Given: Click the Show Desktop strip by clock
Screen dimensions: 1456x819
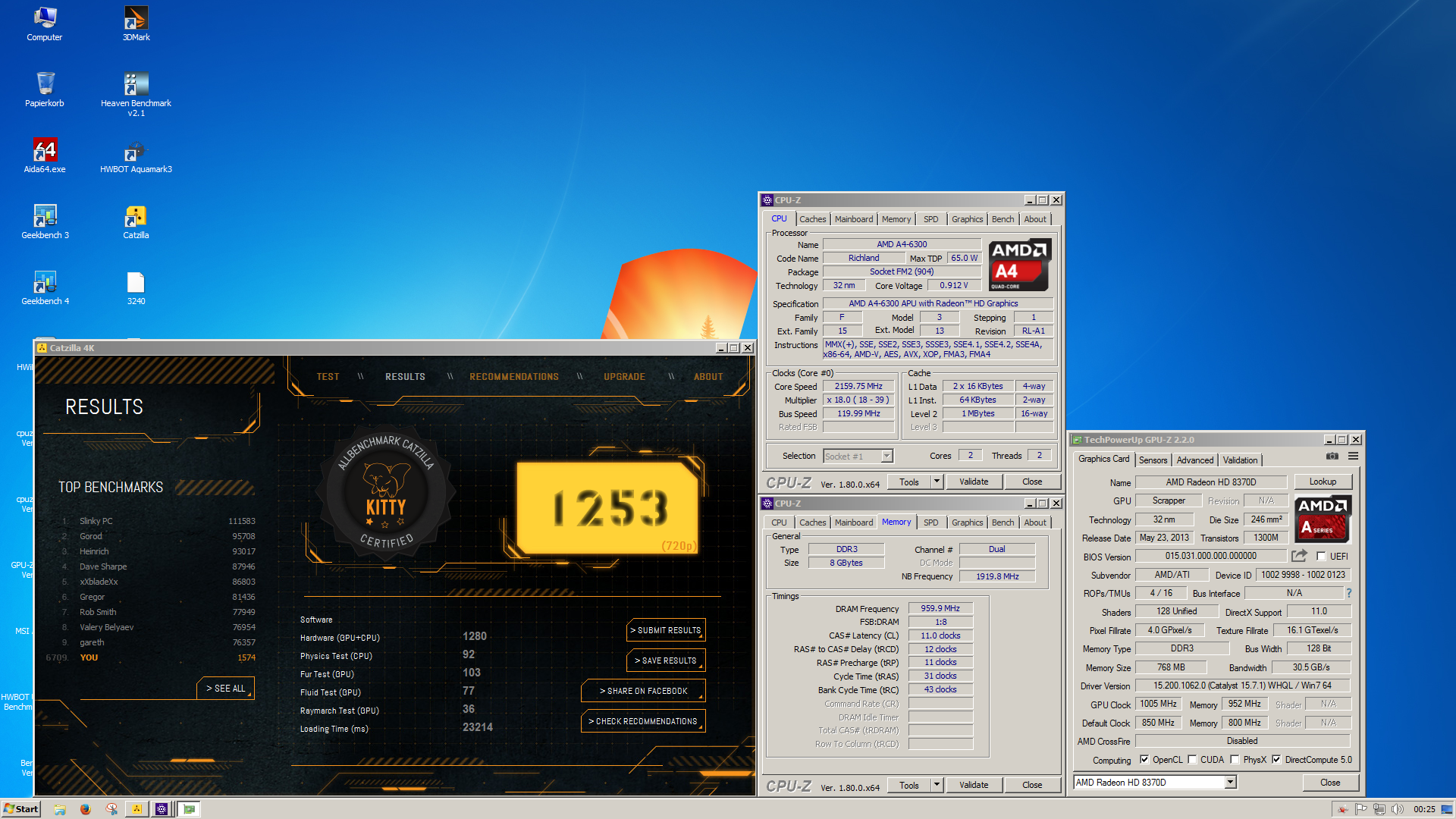Looking at the screenshot, I should pyautogui.click(x=1448, y=809).
